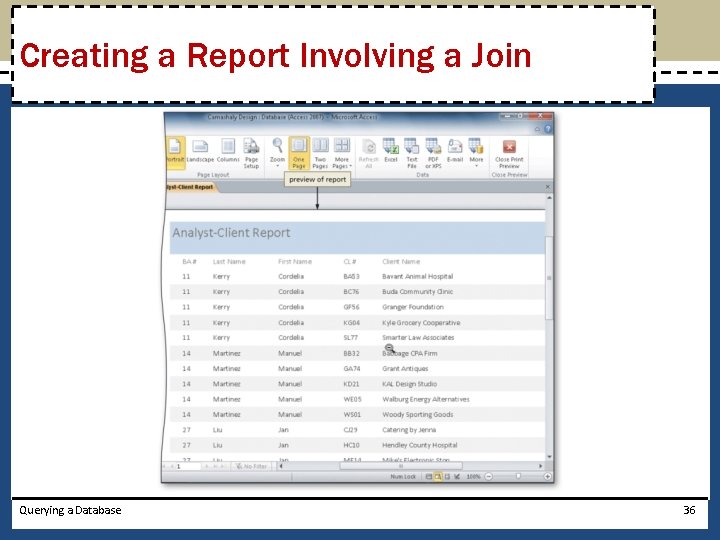Click the zoom slider handle
Viewport: 720px width, 540px height.
(518, 477)
